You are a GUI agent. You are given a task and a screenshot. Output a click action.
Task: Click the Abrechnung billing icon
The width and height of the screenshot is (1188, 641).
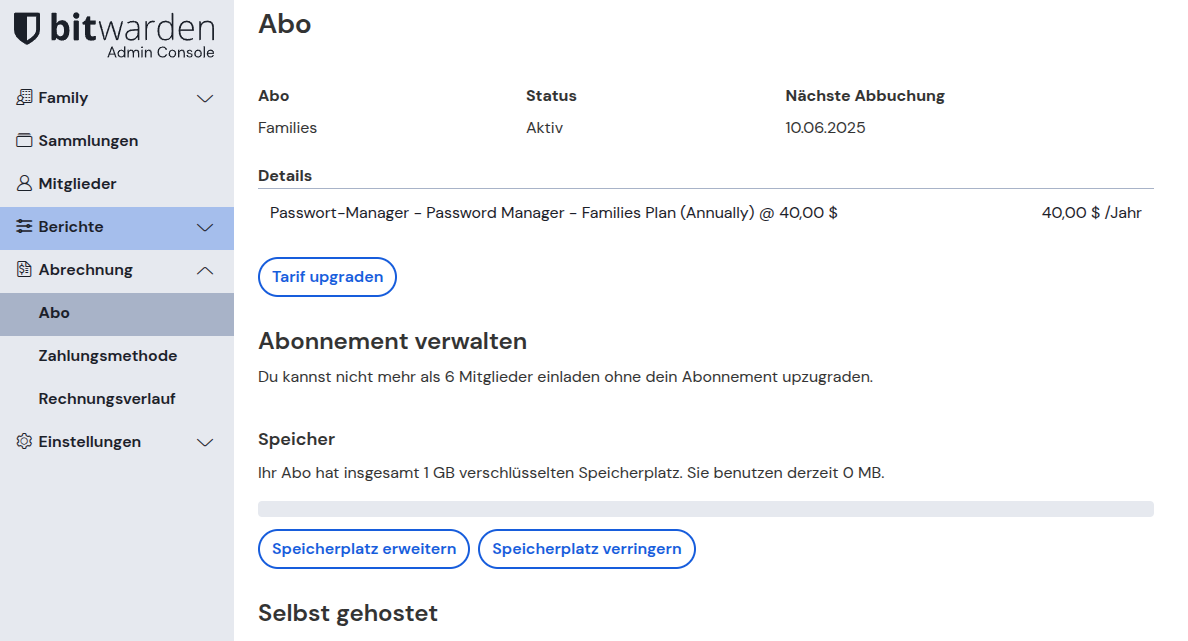point(24,270)
